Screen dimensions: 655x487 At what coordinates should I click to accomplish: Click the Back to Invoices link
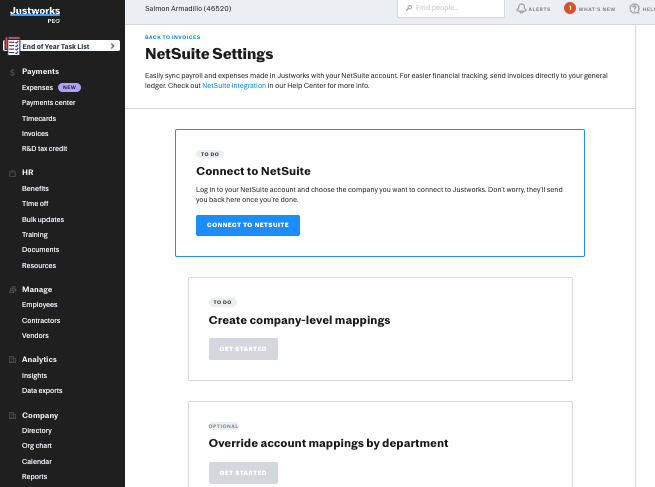click(173, 37)
